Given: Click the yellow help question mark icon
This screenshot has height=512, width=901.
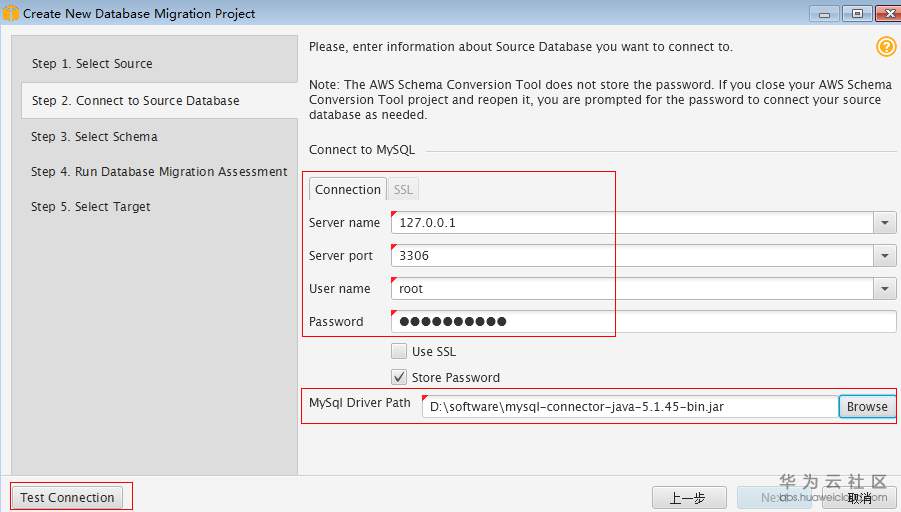Looking at the screenshot, I should tap(886, 47).
